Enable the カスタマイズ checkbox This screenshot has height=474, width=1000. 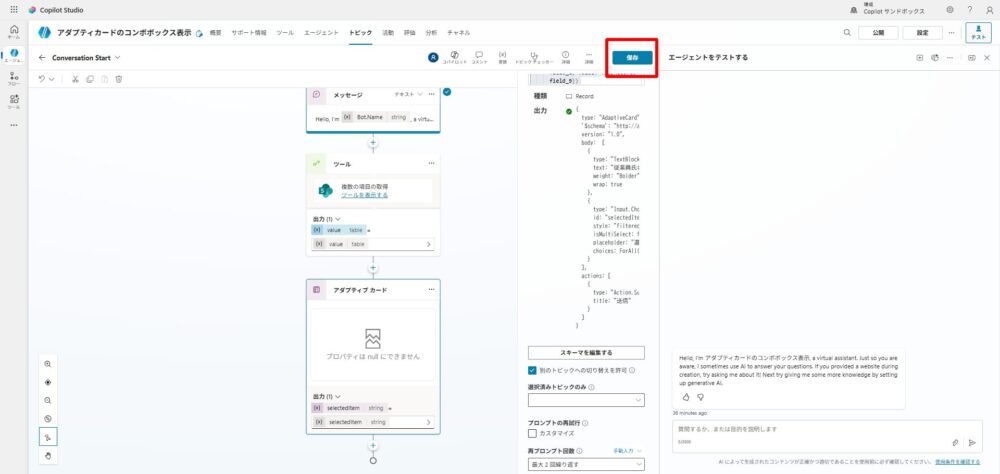533,433
